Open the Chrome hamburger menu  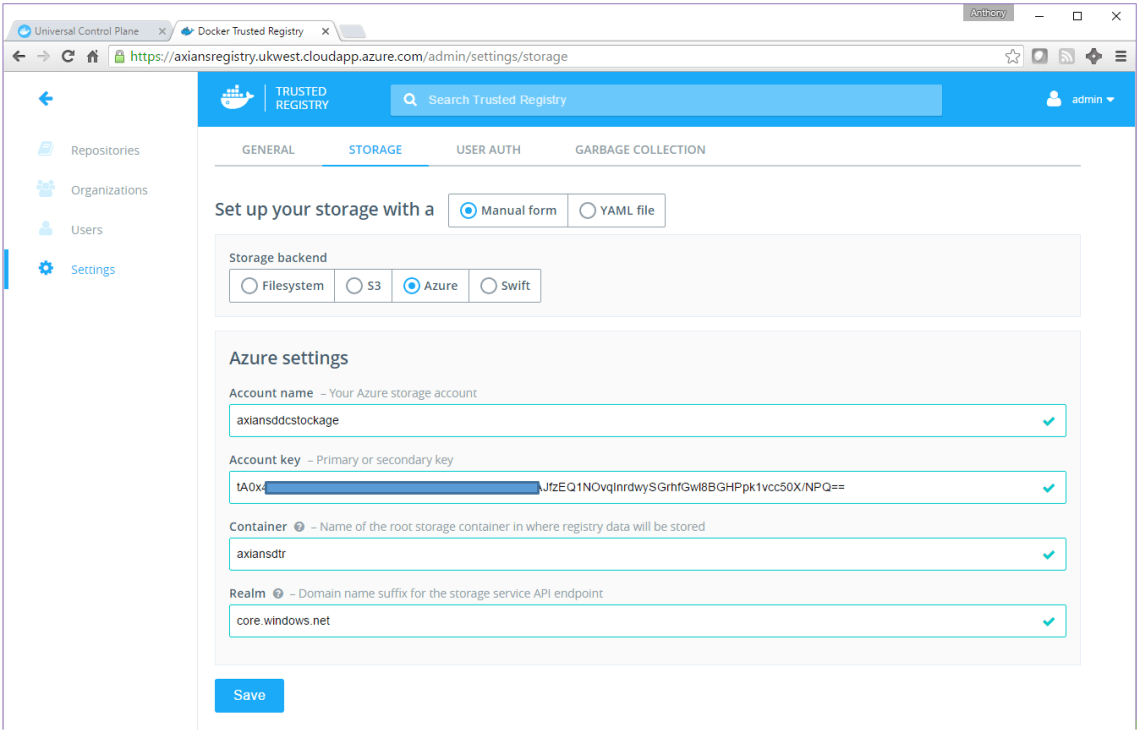1121,56
